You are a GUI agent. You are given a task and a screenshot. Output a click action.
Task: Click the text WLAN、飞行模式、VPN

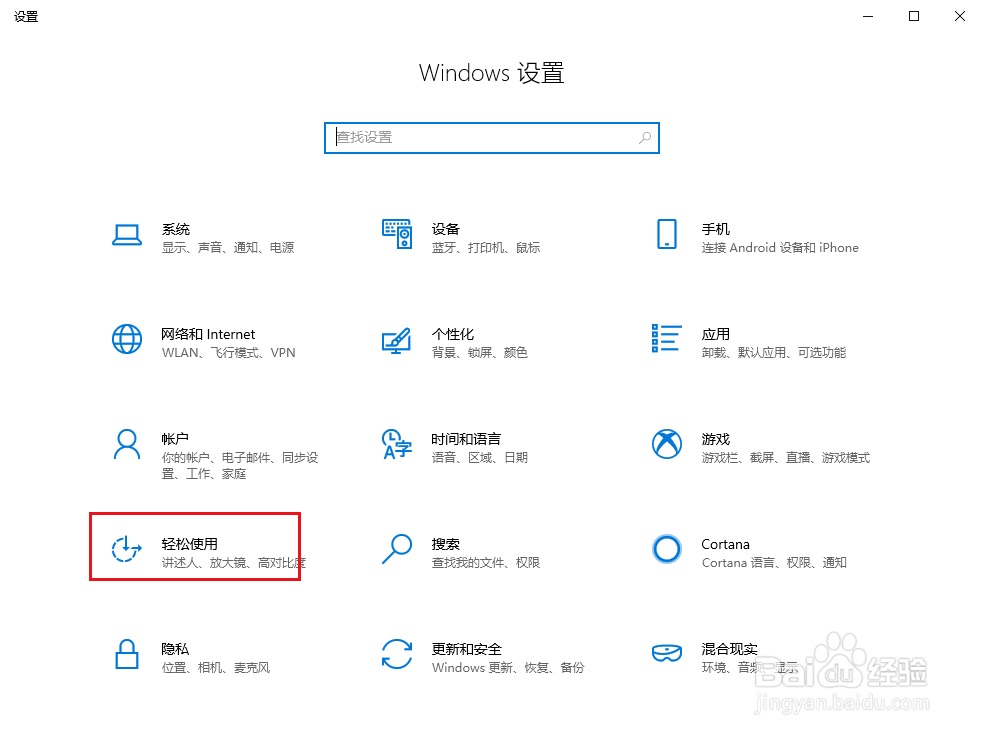click(x=228, y=353)
